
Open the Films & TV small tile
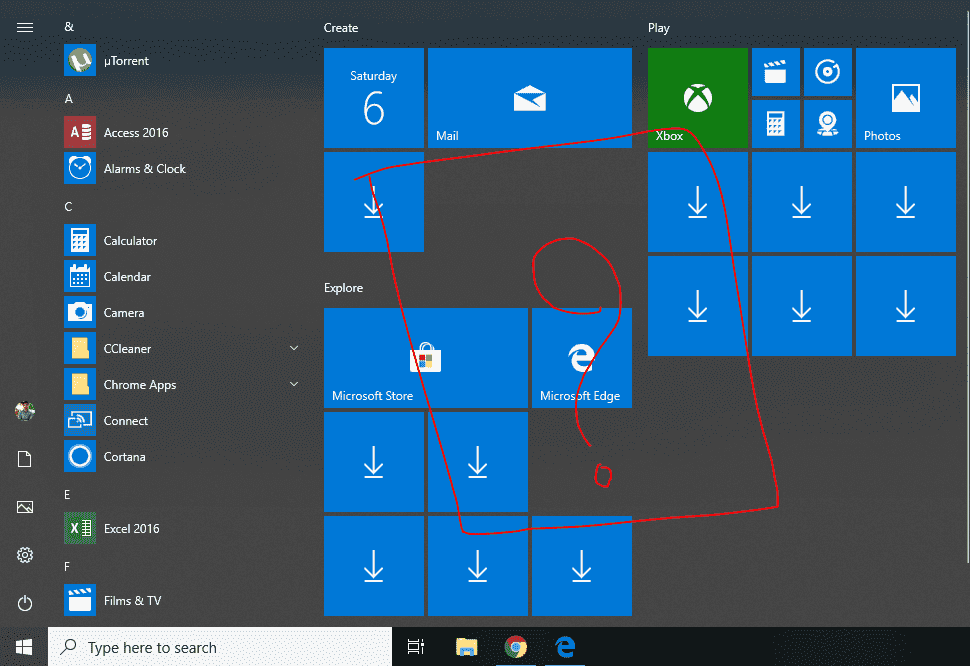(776, 72)
